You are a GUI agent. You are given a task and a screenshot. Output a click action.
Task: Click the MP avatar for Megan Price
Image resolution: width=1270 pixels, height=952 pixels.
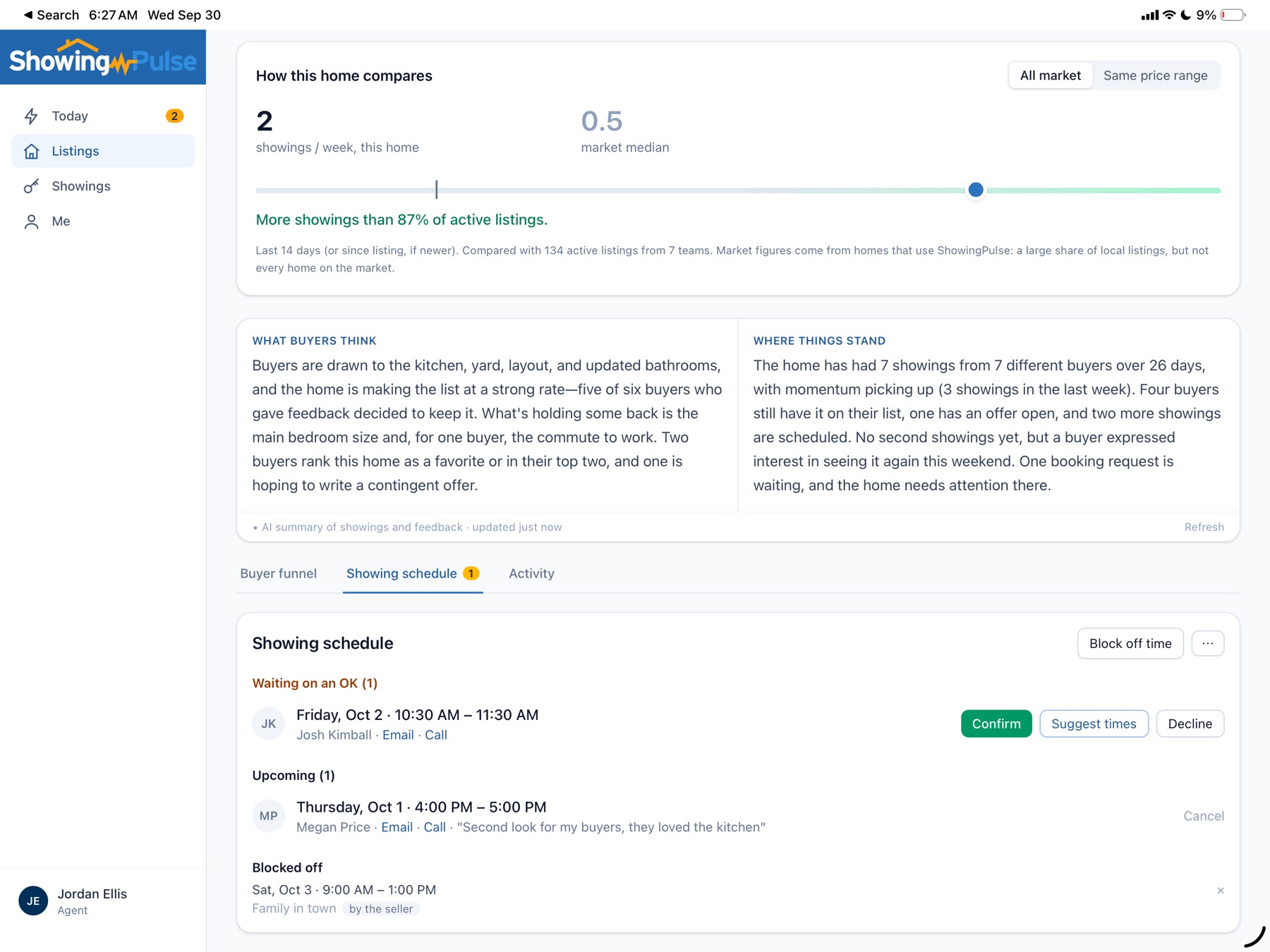coord(269,816)
